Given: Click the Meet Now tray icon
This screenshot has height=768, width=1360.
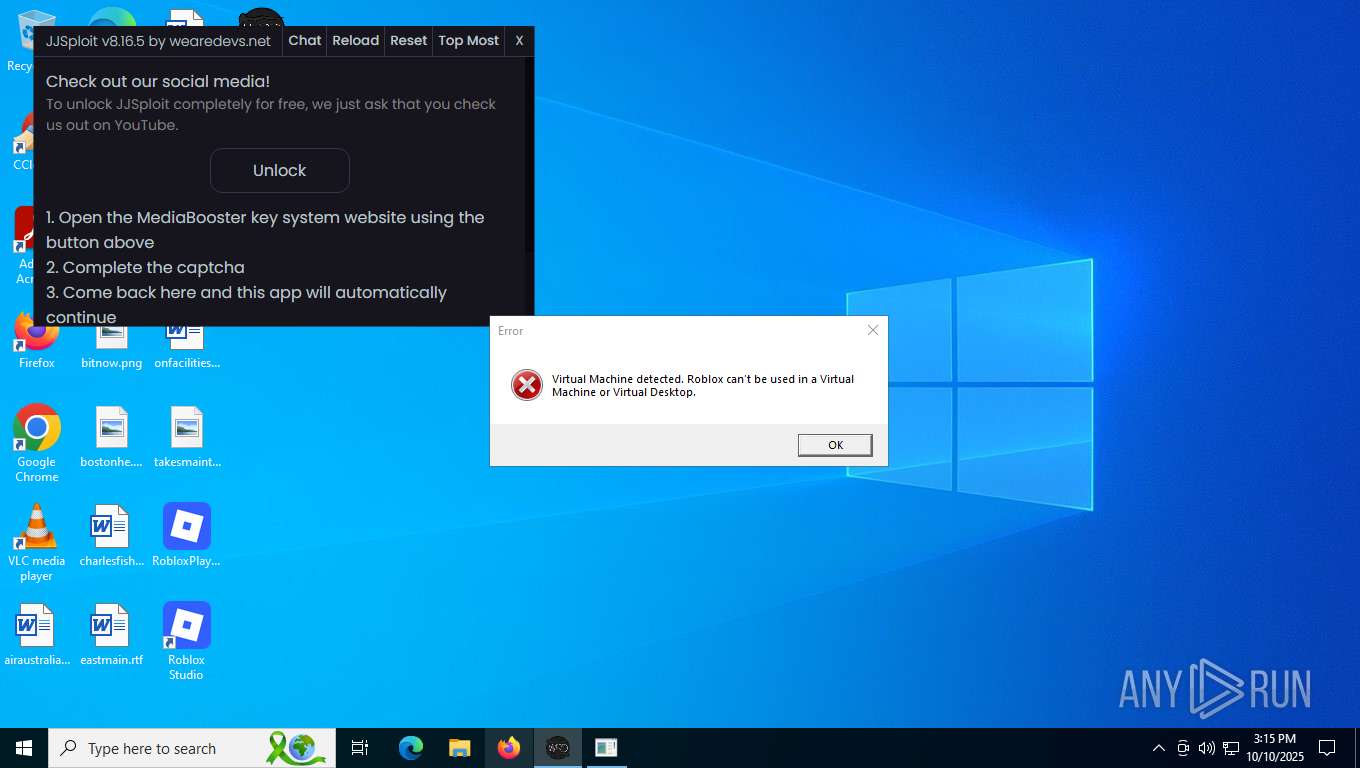Looking at the screenshot, I should (1183, 748).
